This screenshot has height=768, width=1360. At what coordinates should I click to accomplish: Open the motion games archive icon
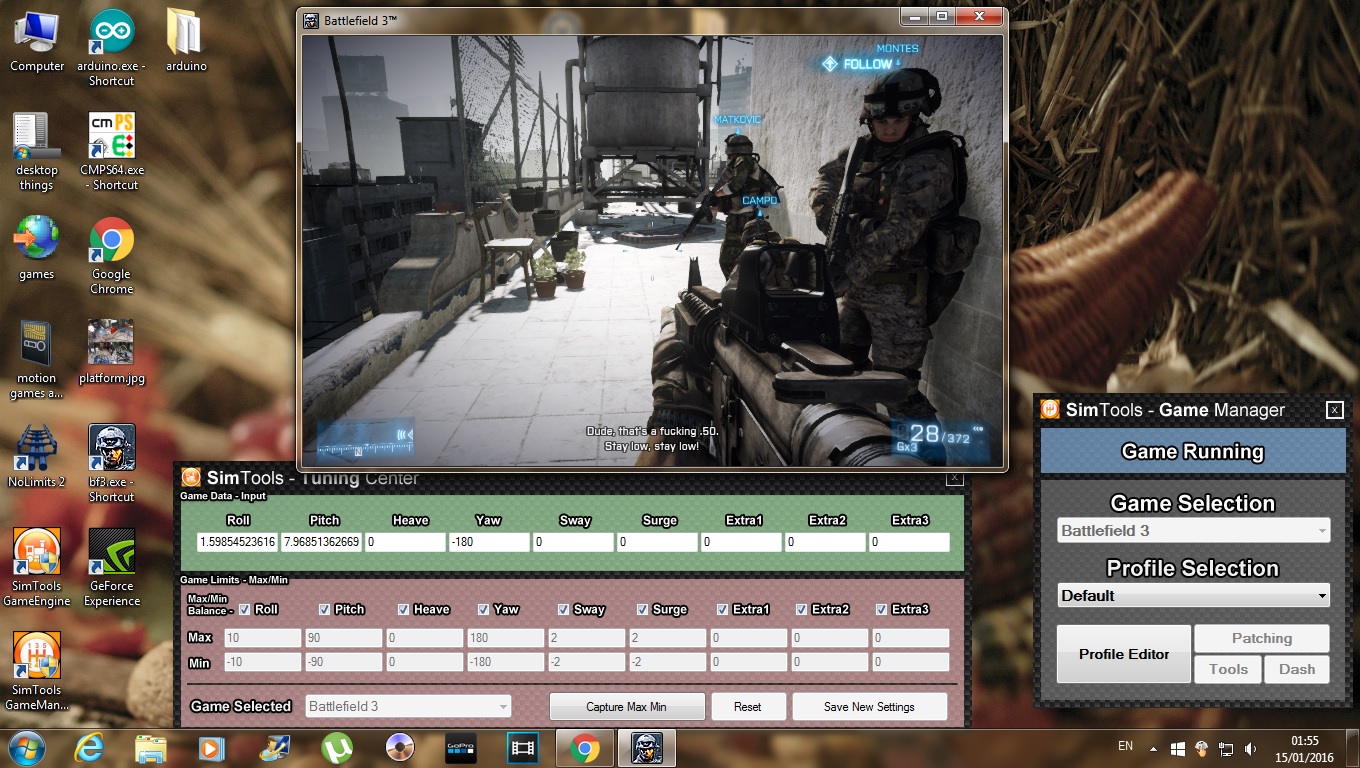click(37, 360)
